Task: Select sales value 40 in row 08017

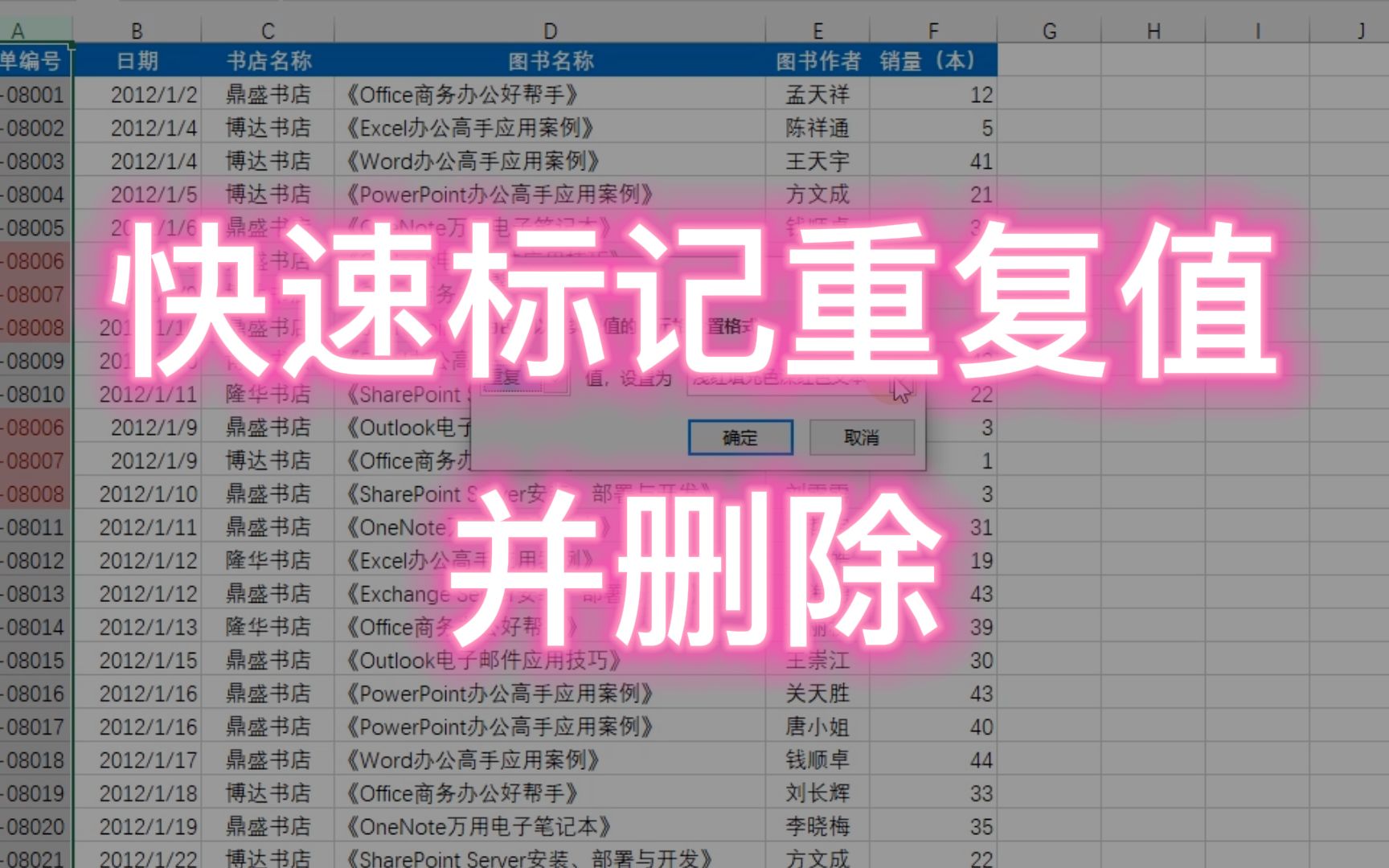Action: tap(933, 727)
